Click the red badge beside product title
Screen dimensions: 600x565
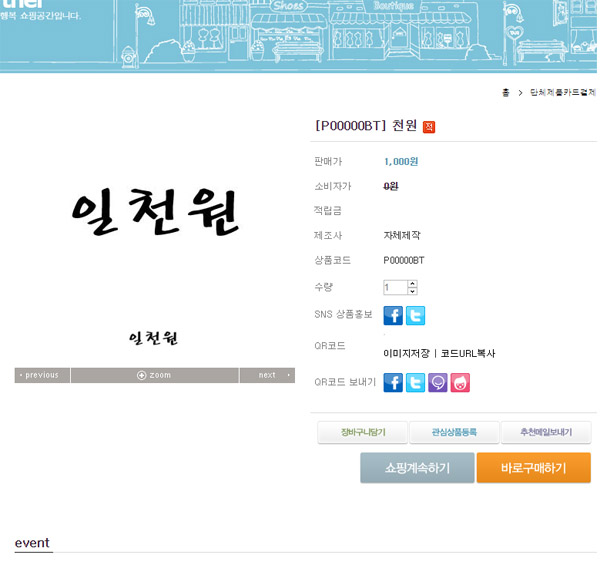coord(429,127)
